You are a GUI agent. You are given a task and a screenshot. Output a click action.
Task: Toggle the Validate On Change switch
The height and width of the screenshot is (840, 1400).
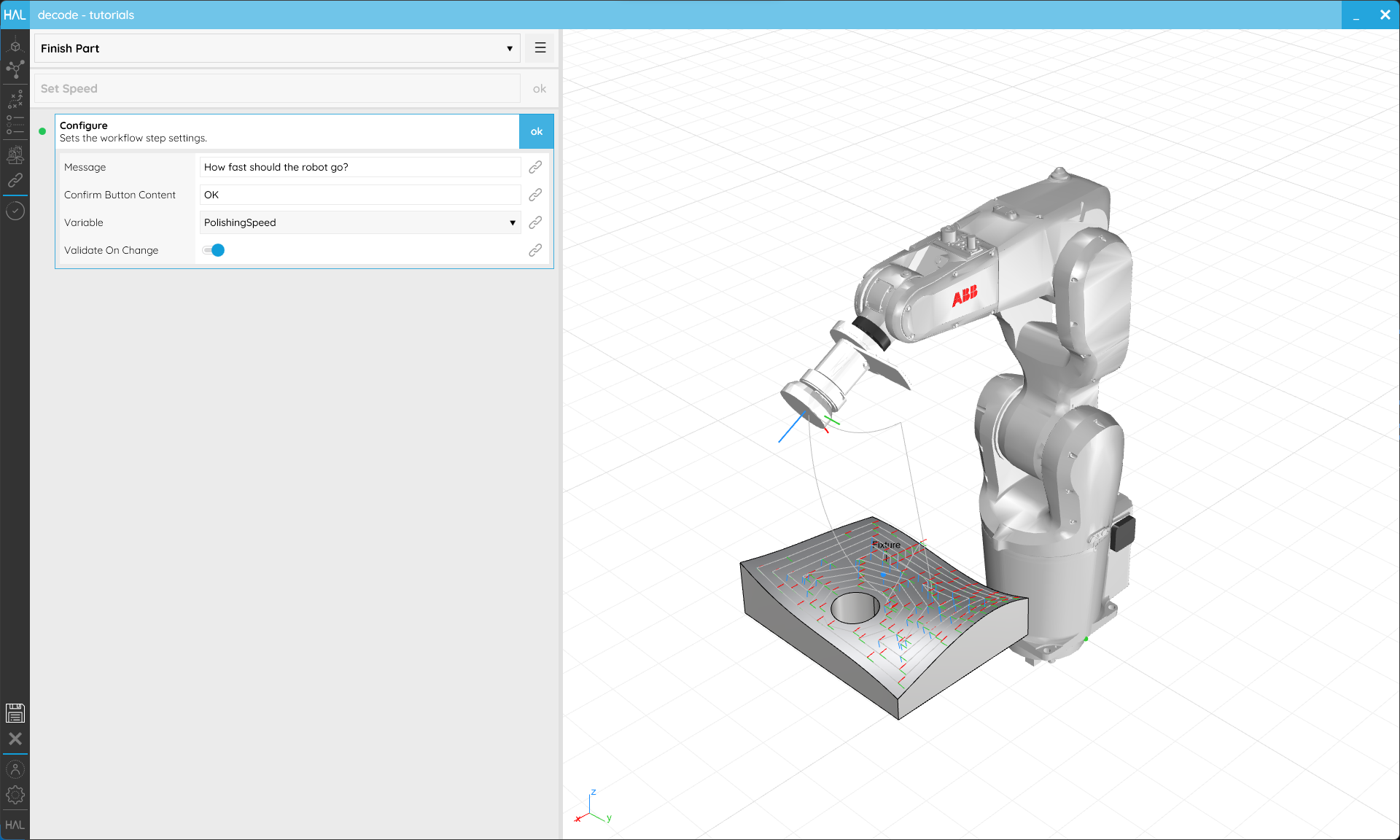pyautogui.click(x=214, y=250)
